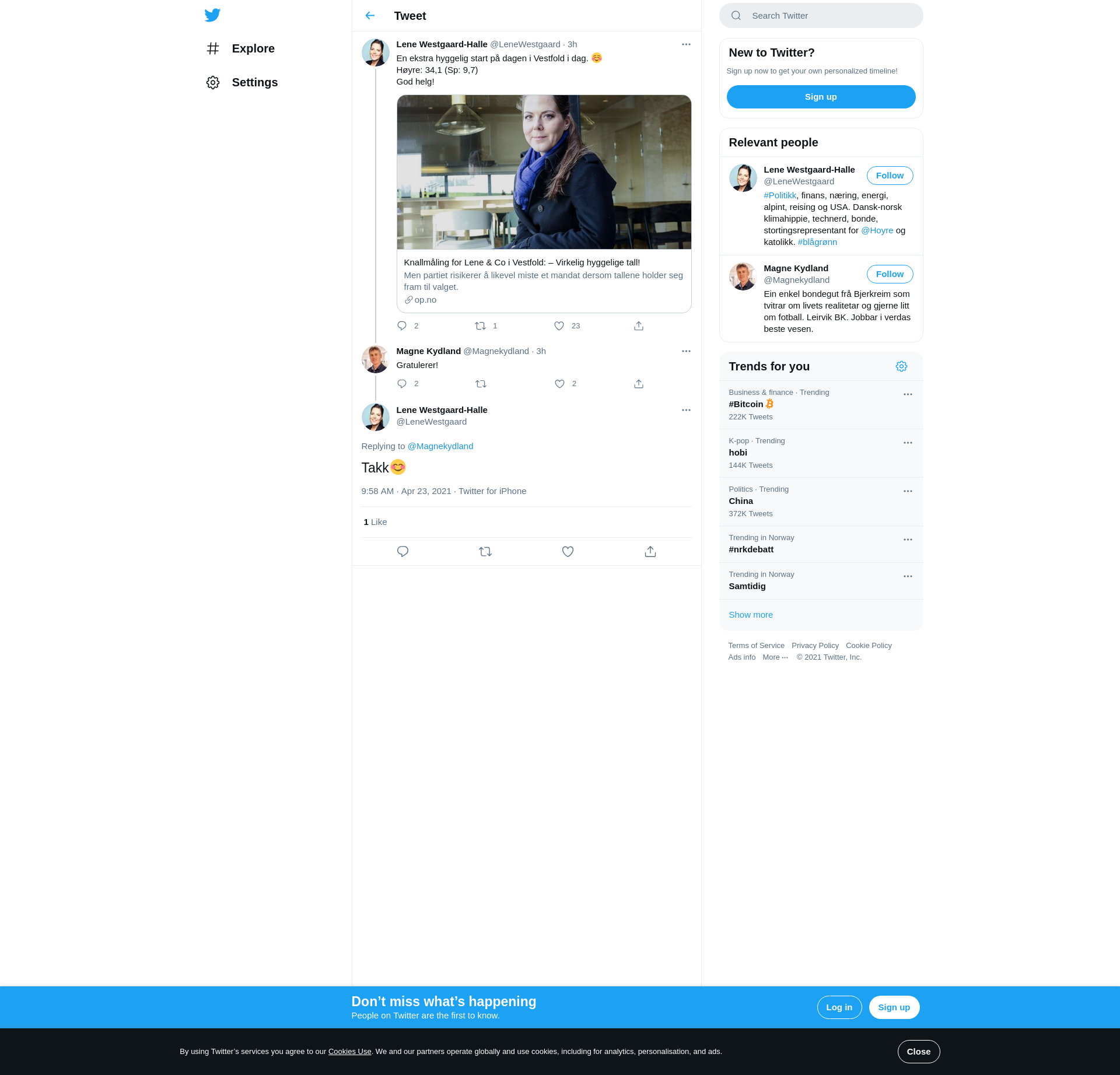1120x1075 pixels.
Task: Open Settings from the sidebar
Action: 242,82
